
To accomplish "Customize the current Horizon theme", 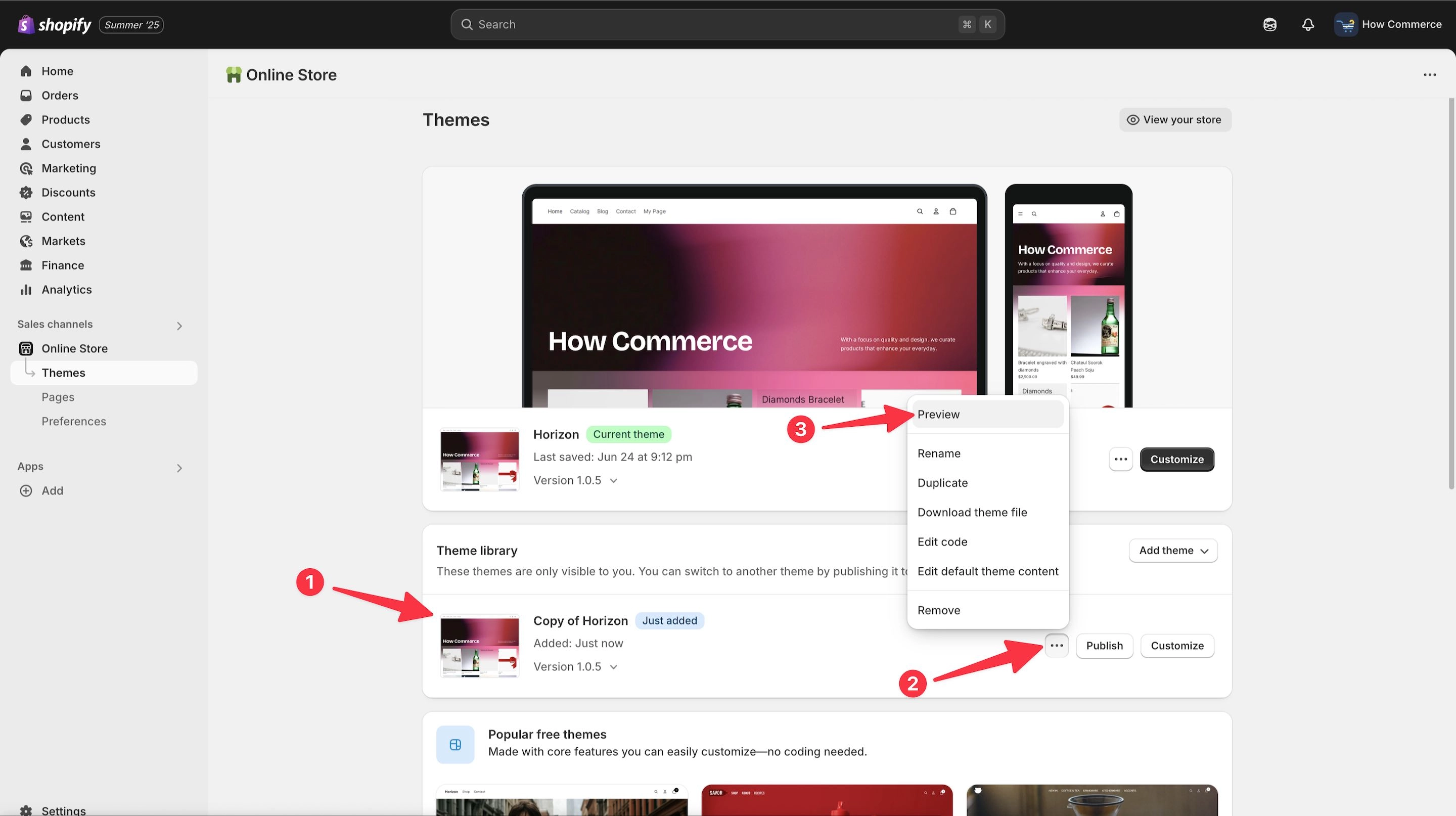I will pyautogui.click(x=1177, y=460).
